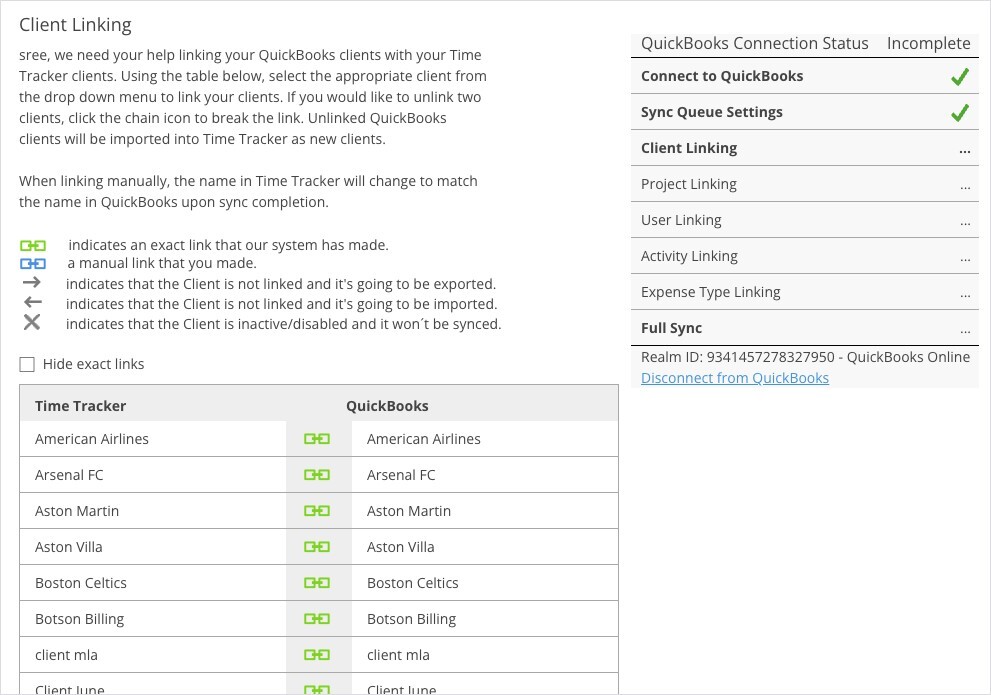Viewport: 991px width, 695px height.
Task: Select QuickBooks client Botson Billing
Action: (x=411, y=619)
